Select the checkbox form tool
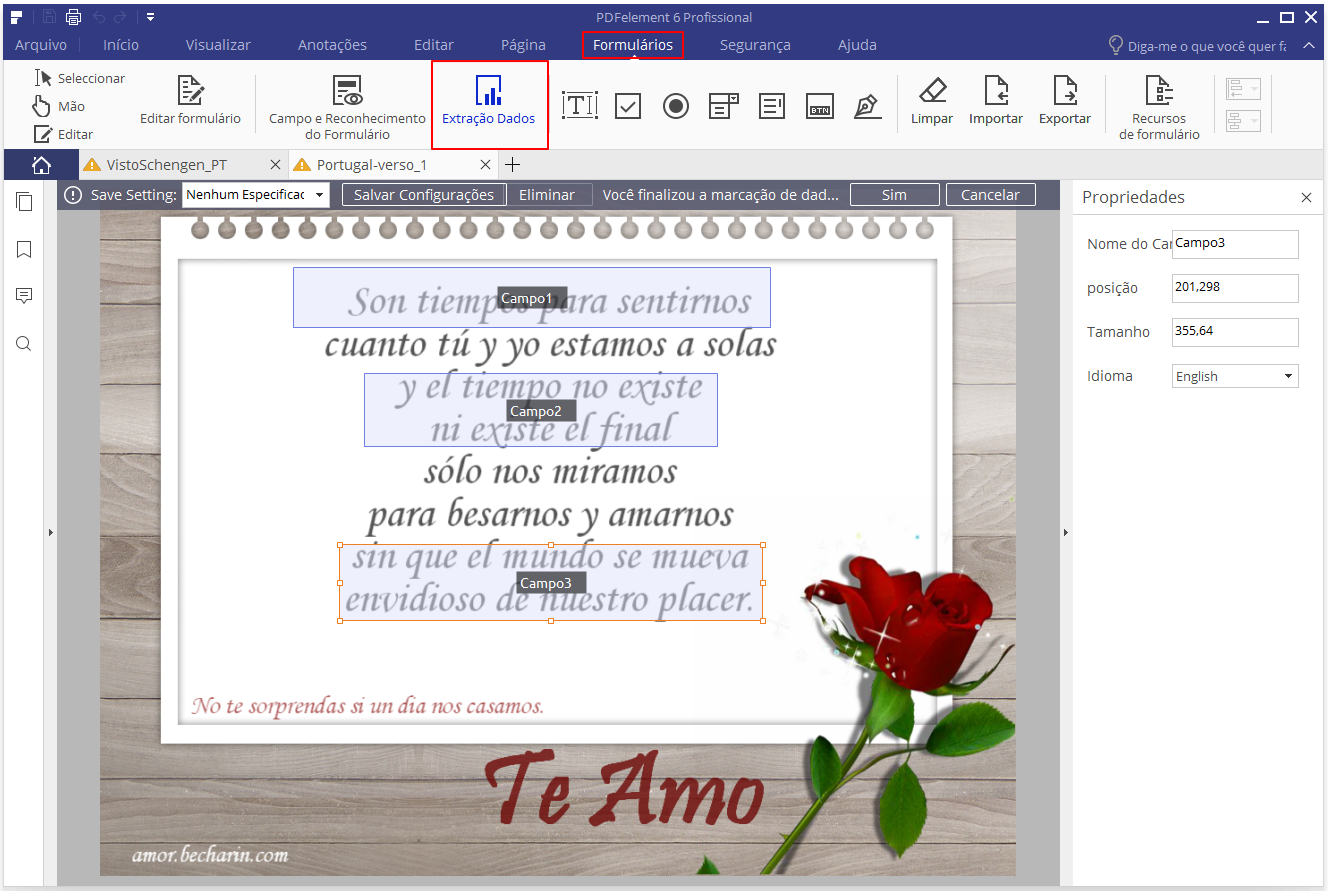 click(x=628, y=106)
